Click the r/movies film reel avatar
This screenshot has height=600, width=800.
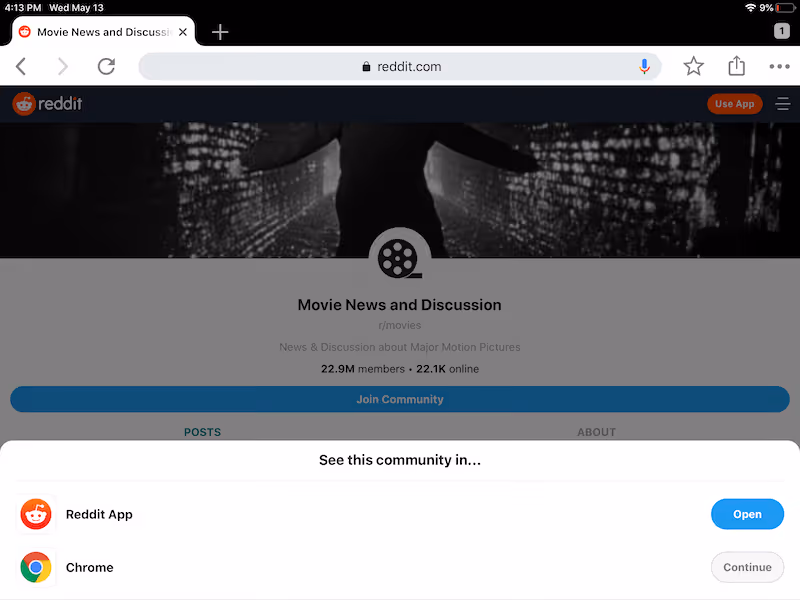(400, 256)
